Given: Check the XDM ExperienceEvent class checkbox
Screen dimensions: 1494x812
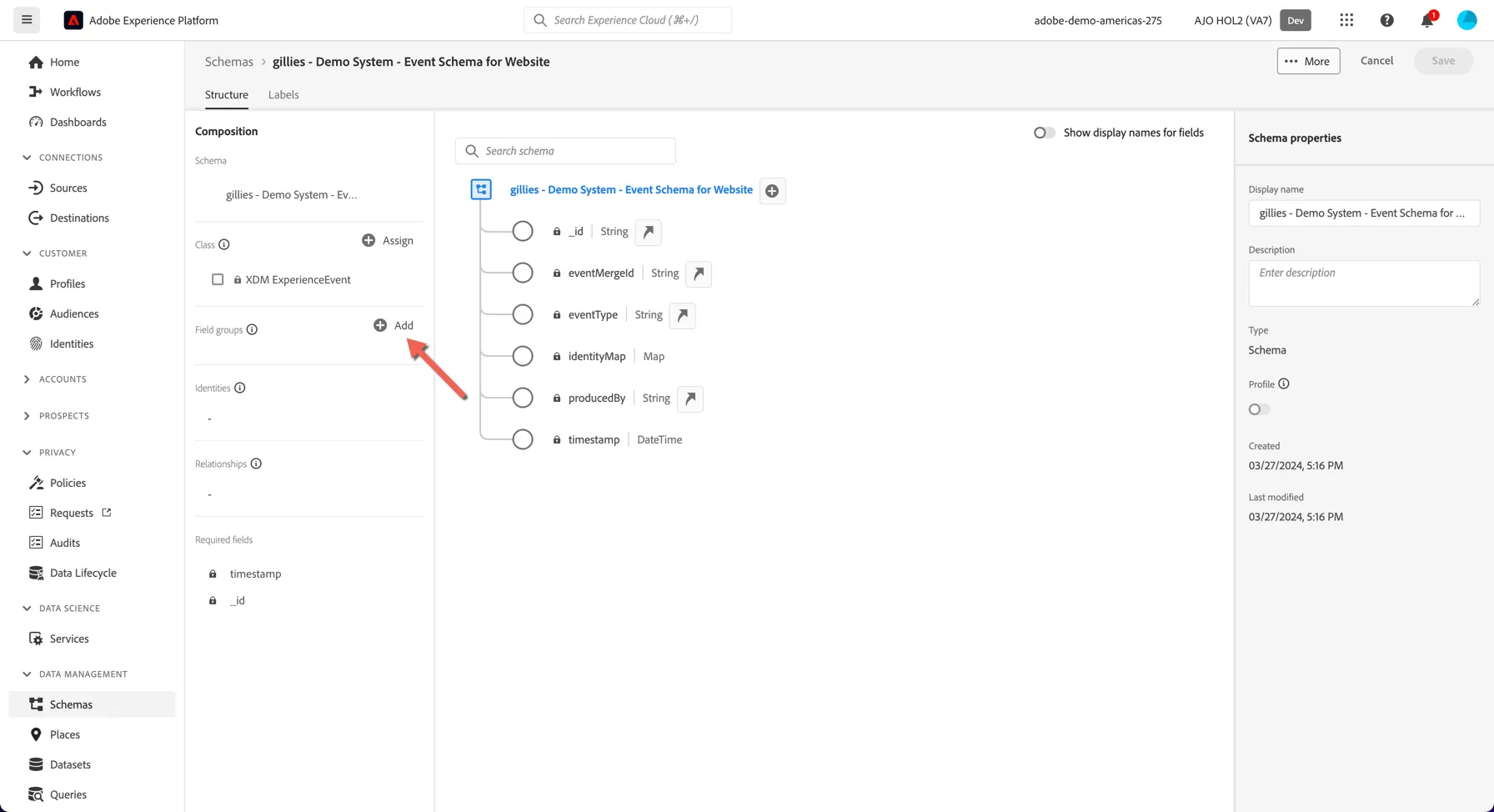Looking at the screenshot, I should point(218,279).
